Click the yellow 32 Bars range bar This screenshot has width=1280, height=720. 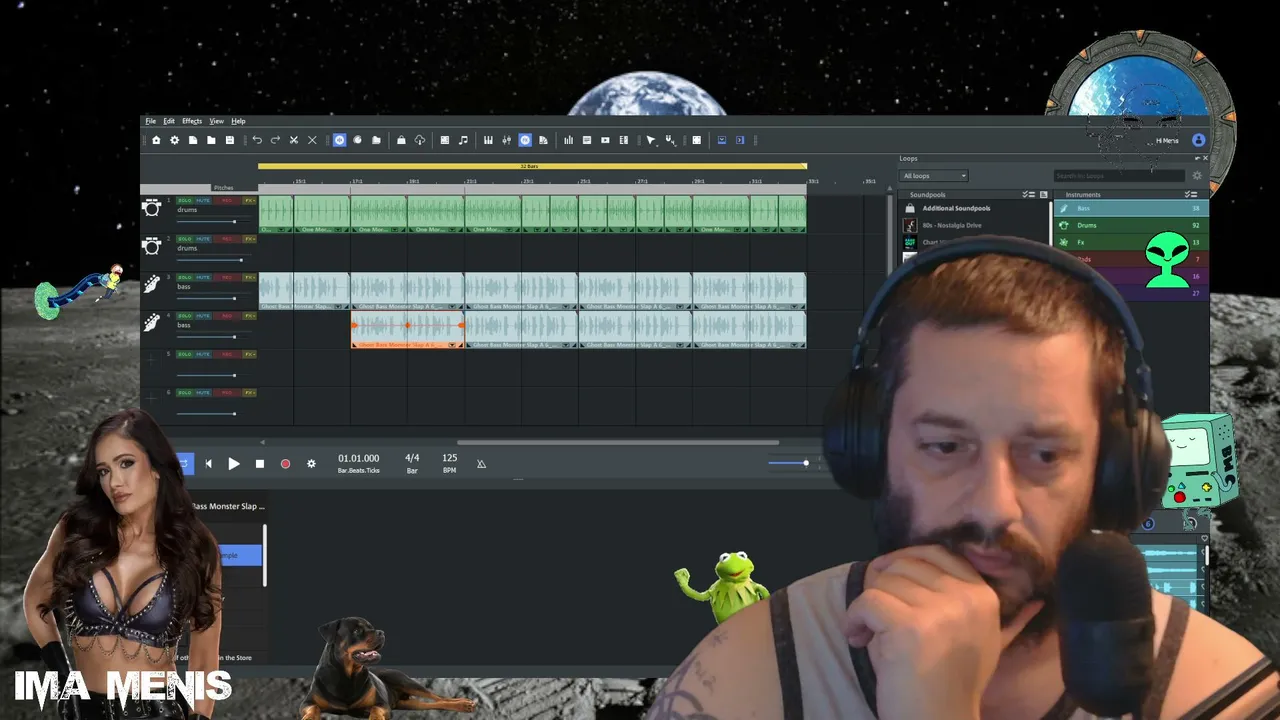(532, 166)
